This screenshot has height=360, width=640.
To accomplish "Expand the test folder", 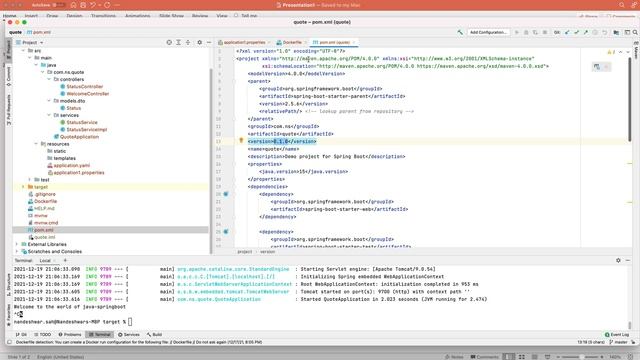I will [30, 180].
